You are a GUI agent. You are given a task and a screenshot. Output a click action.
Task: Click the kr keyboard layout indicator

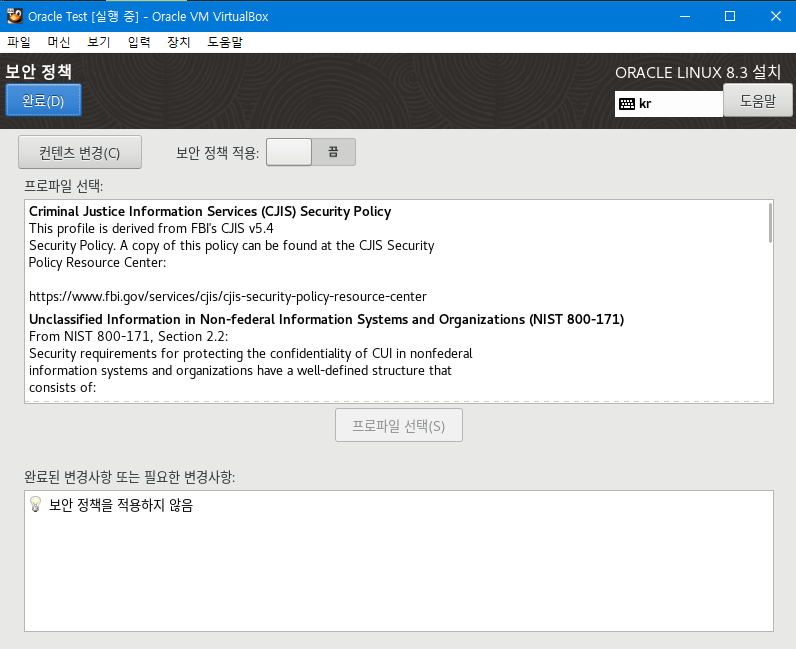[x=669, y=104]
